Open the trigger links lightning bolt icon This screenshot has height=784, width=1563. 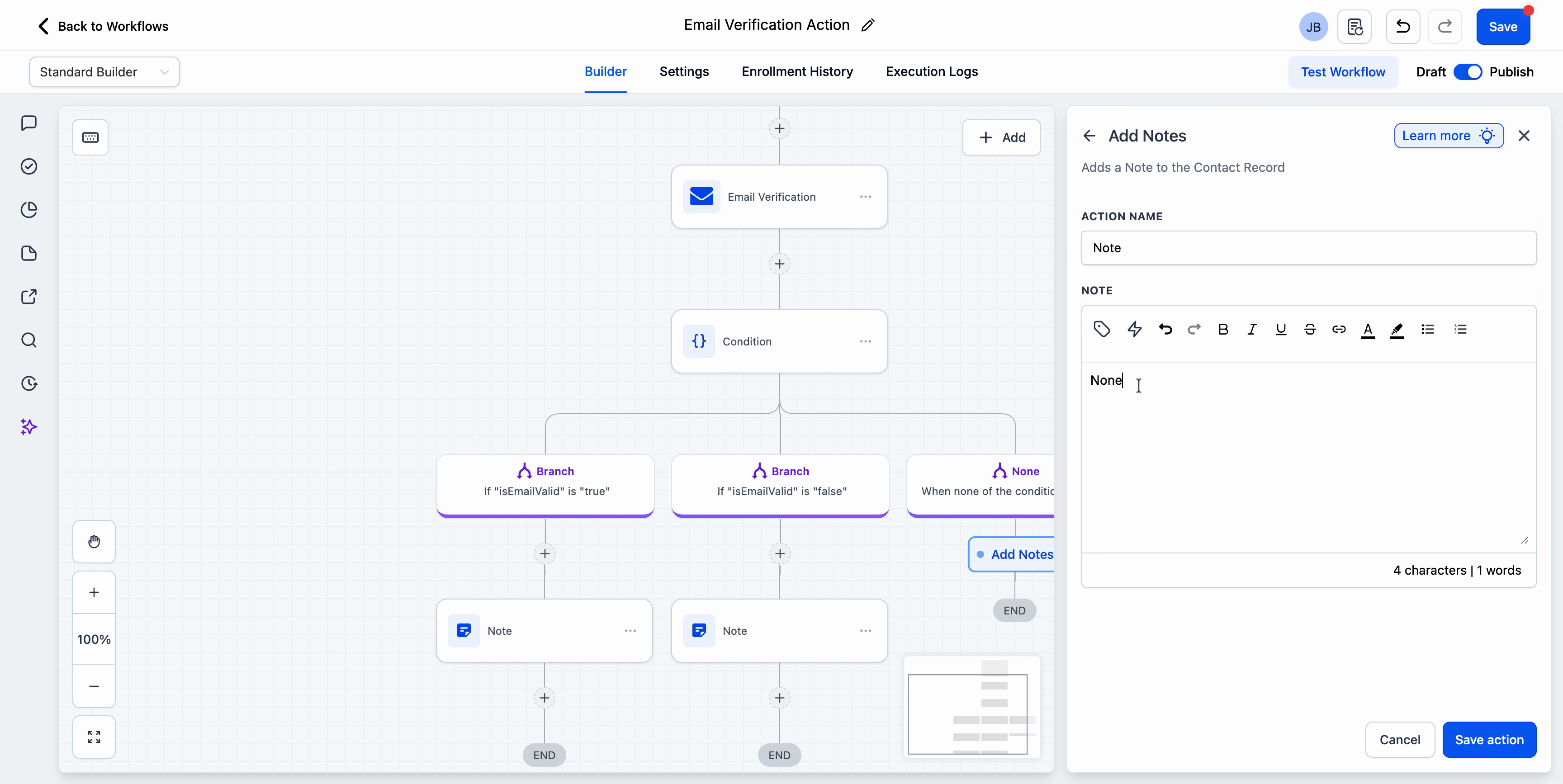[x=1134, y=329]
